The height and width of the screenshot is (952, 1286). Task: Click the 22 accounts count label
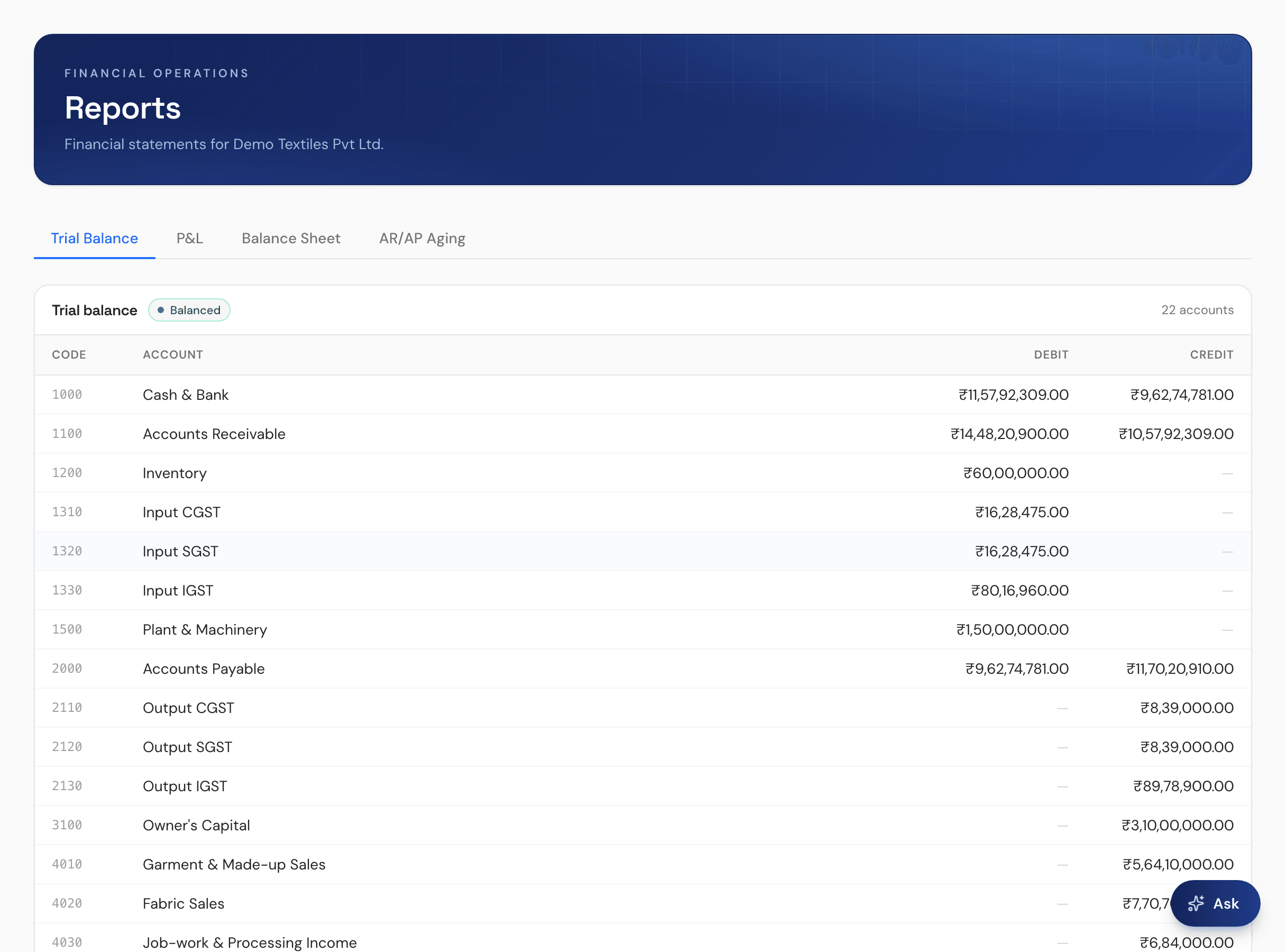click(x=1197, y=310)
